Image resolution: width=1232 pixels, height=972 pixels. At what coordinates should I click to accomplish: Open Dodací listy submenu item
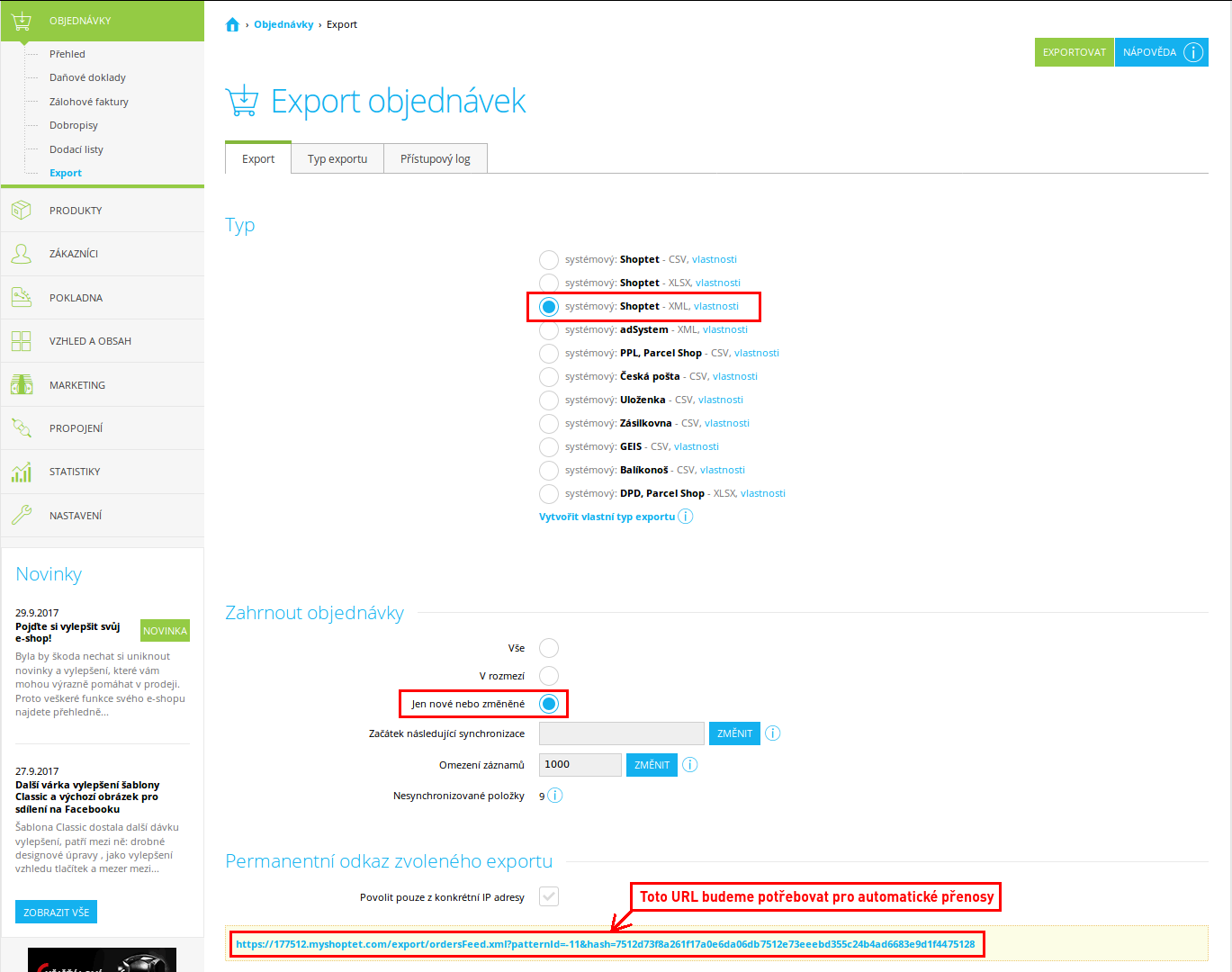pos(76,149)
